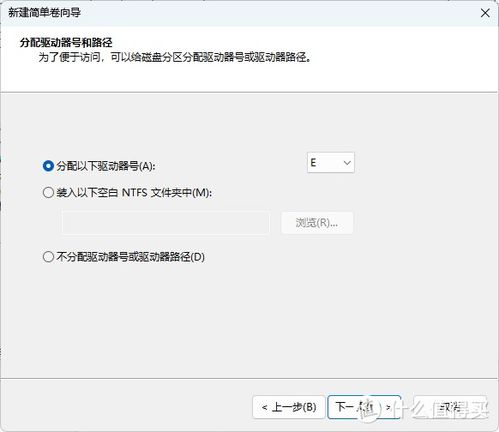This screenshot has height=432, width=499.
Task: Choose the 装入以下空白 NTFS 文件夹中(M) radio option
Action: pyautogui.click(x=48, y=192)
